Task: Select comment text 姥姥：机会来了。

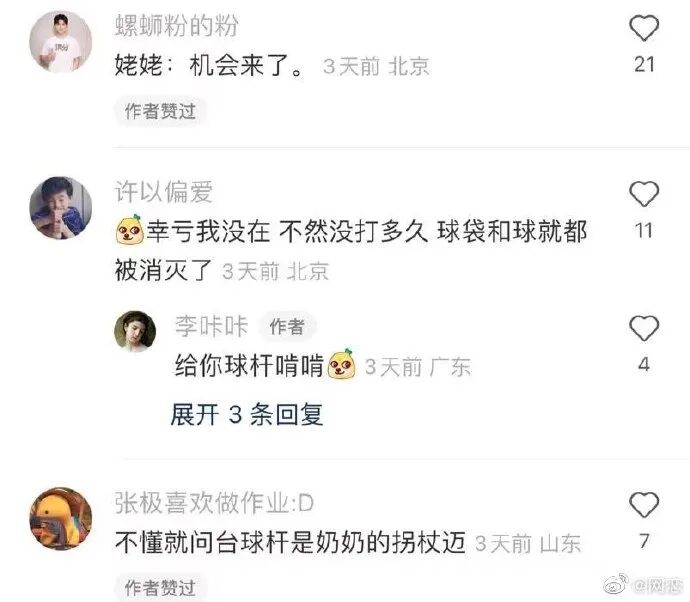Action: (x=209, y=66)
